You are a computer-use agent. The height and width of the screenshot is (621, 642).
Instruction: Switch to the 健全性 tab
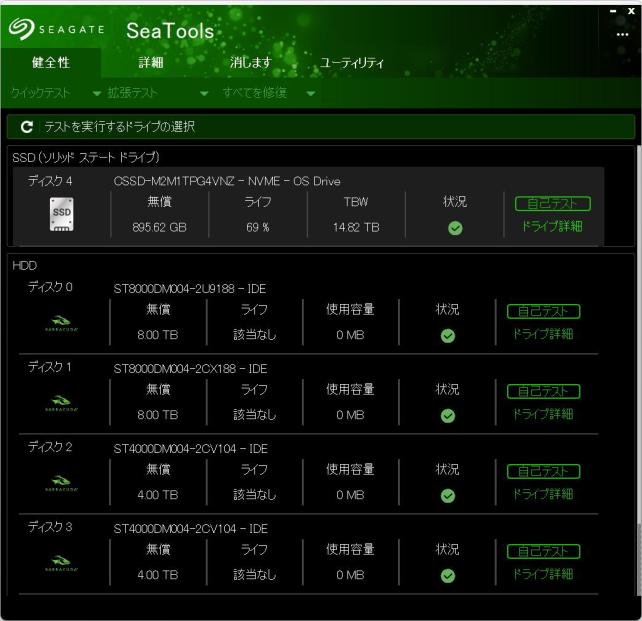point(51,63)
